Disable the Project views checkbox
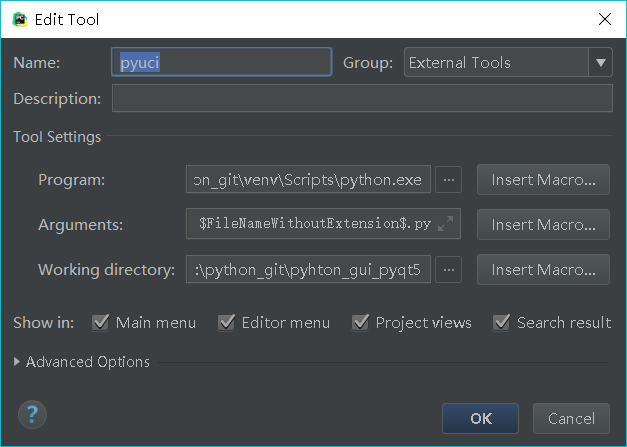 360,323
